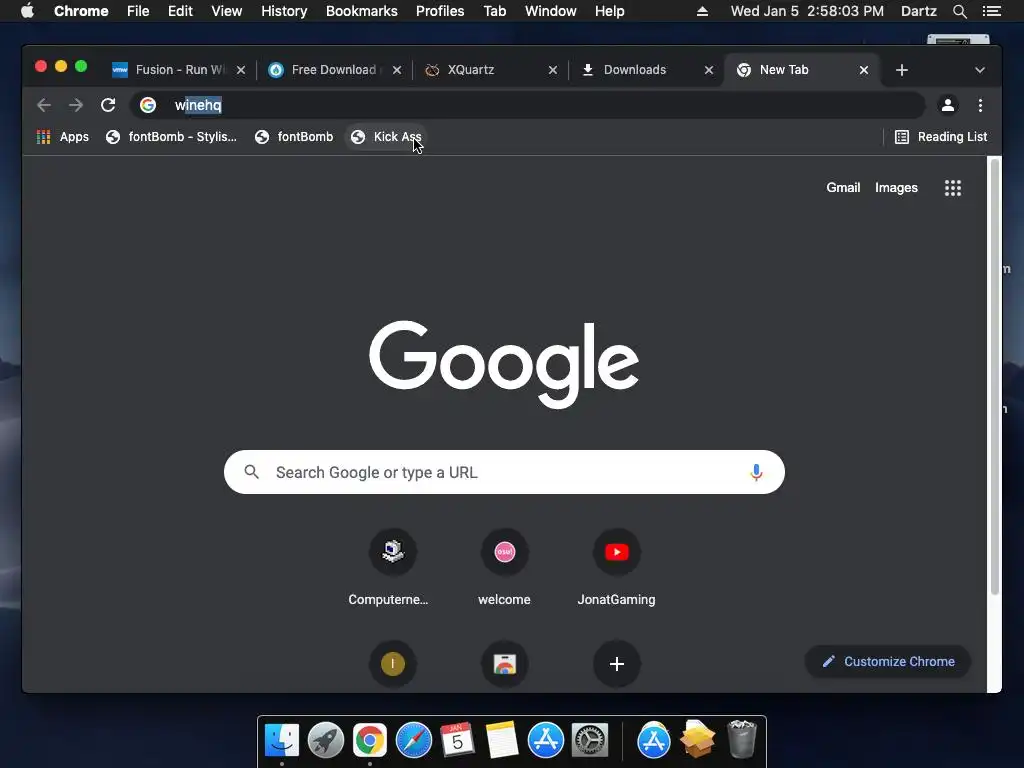
Task: Open the Chrome Web Store shortcut tile
Action: coord(505,664)
